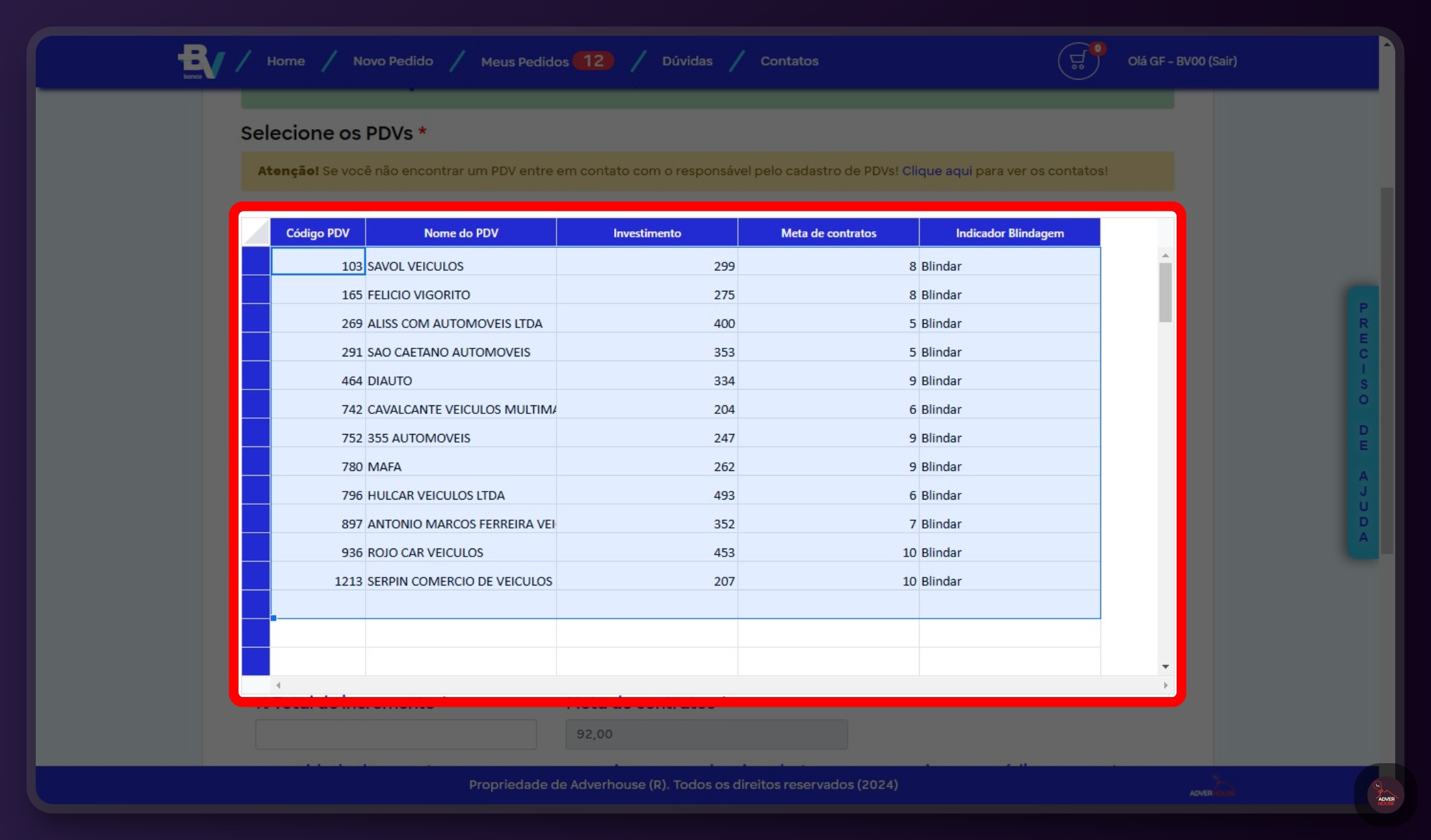The height and width of the screenshot is (840, 1431).
Task: Select row header for MAFA row
Action: [256, 462]
